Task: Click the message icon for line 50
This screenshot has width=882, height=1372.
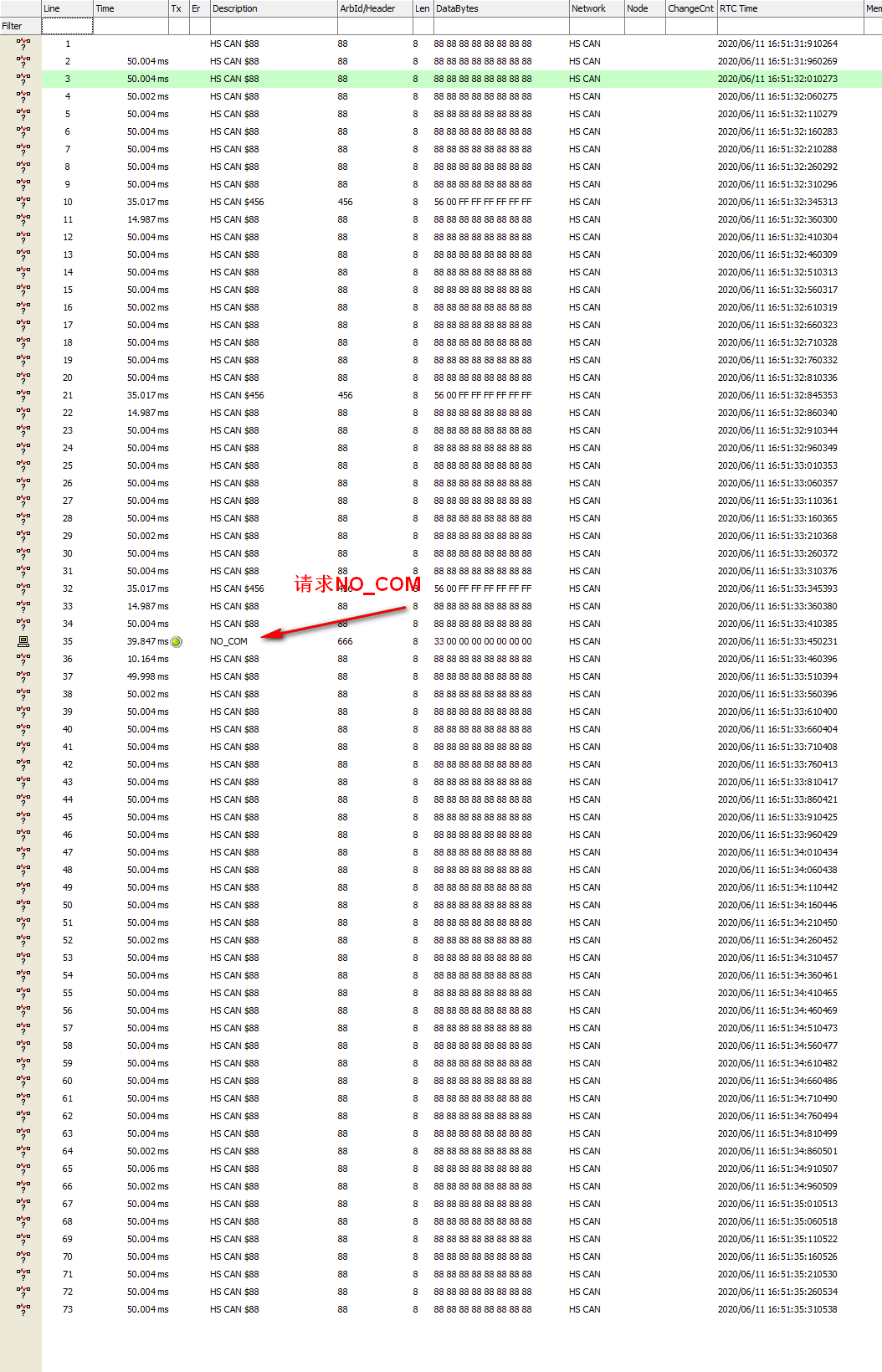Action: 23,905
